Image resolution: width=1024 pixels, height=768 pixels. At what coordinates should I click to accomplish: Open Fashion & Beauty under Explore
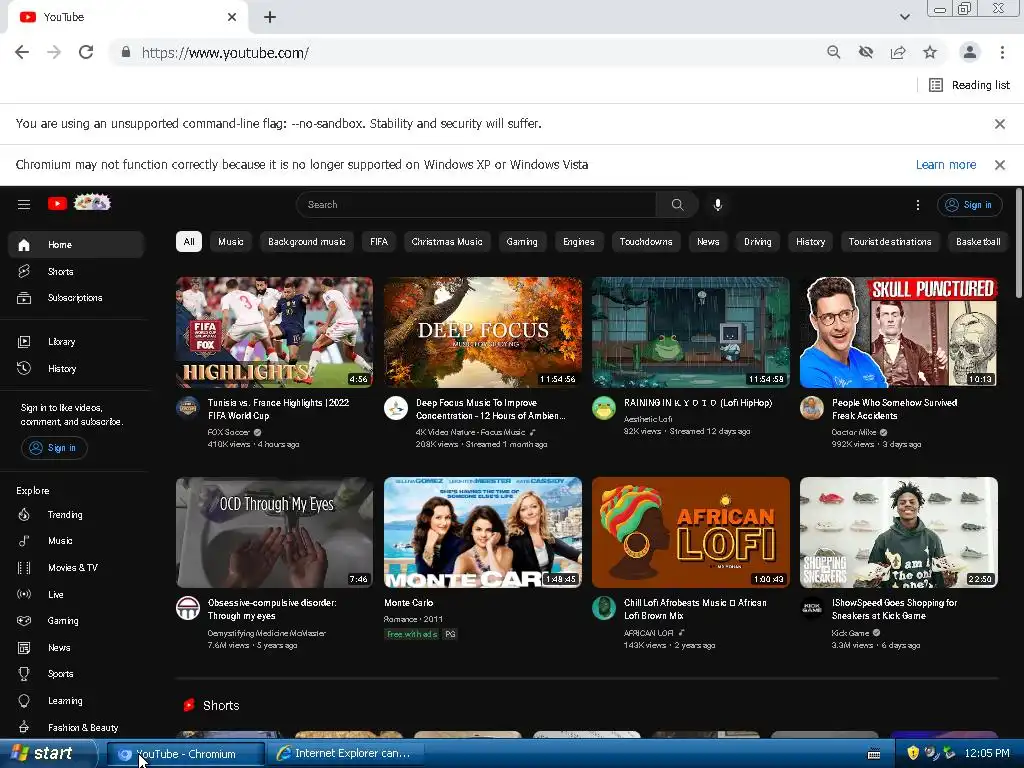tap(76, 727)
